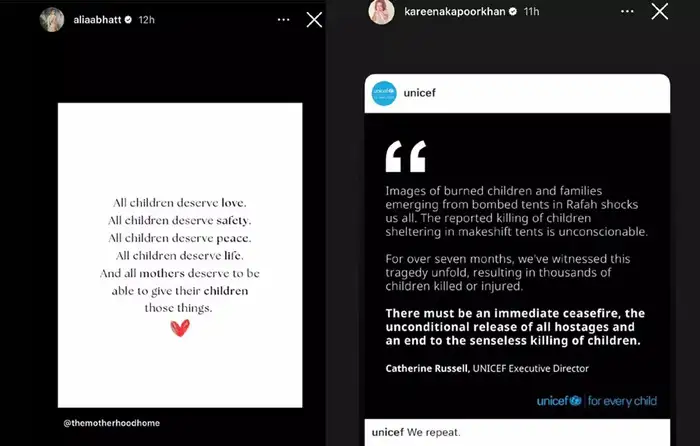
Task: Open more options on kareenakapoorkhan's story
Action: (628, 13)
